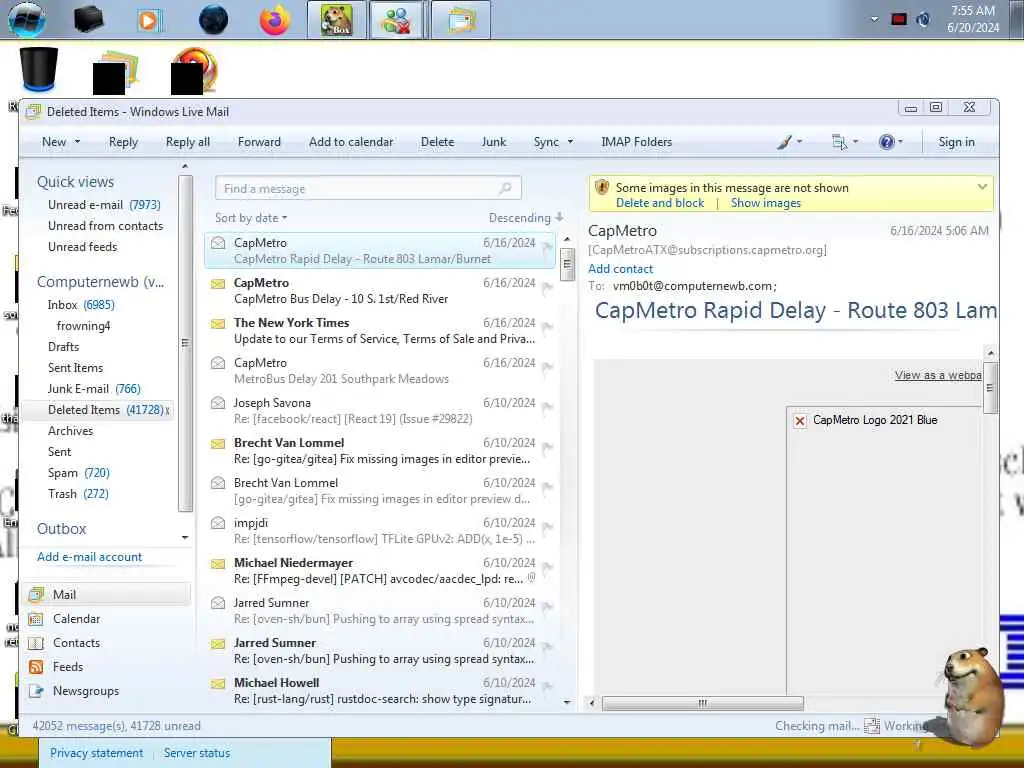Expand the Sync dropdown arrow
Image resolution: width=1024 pixels, height=768 pixels.
tap(570, 142)
